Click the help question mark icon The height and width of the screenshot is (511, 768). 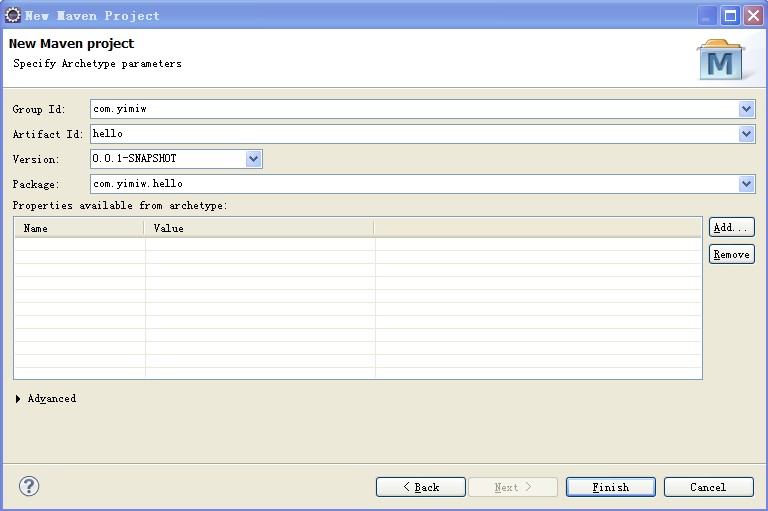(x=29, y=486)
